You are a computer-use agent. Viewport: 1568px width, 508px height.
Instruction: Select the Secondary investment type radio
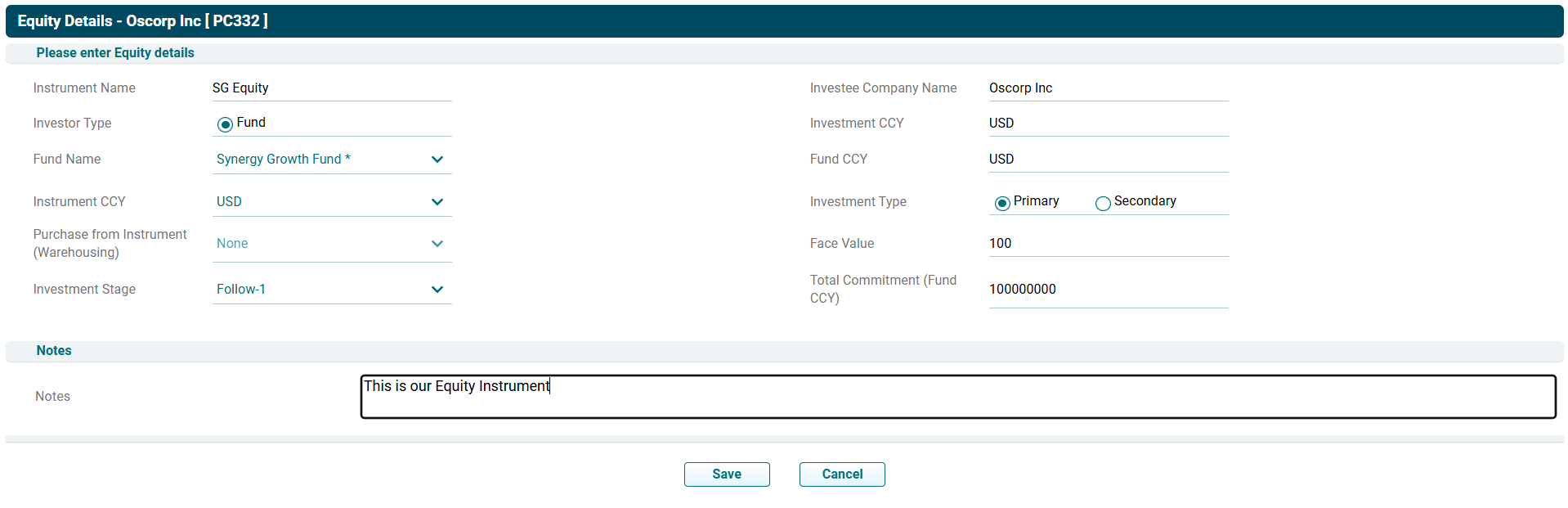(x=1103, y=203)
